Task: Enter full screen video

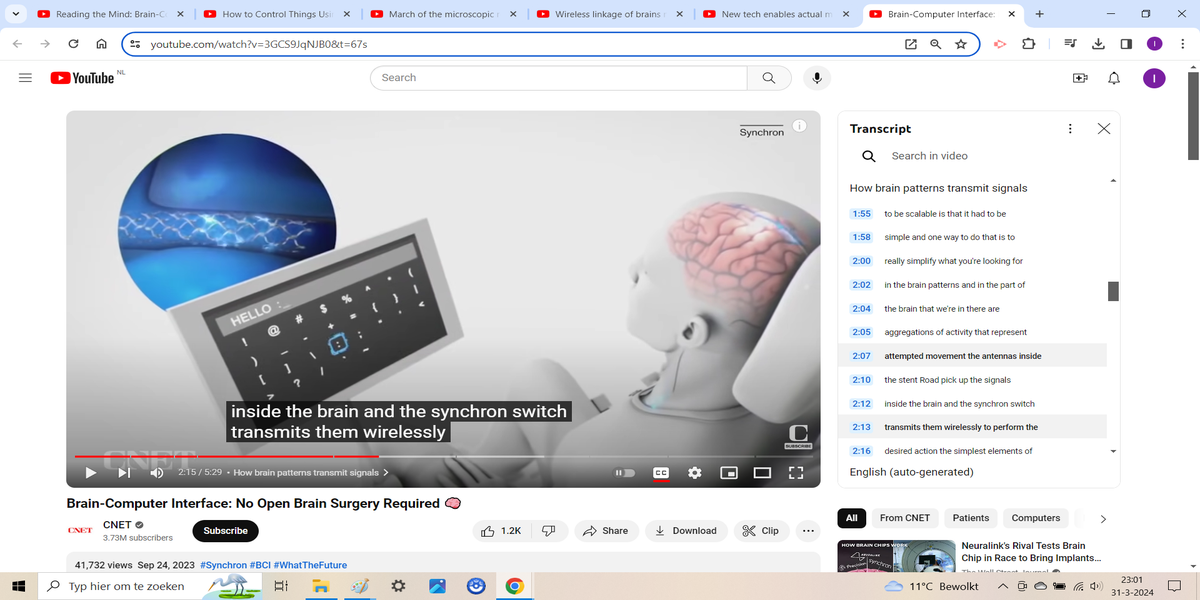Action: click(796, 473)
